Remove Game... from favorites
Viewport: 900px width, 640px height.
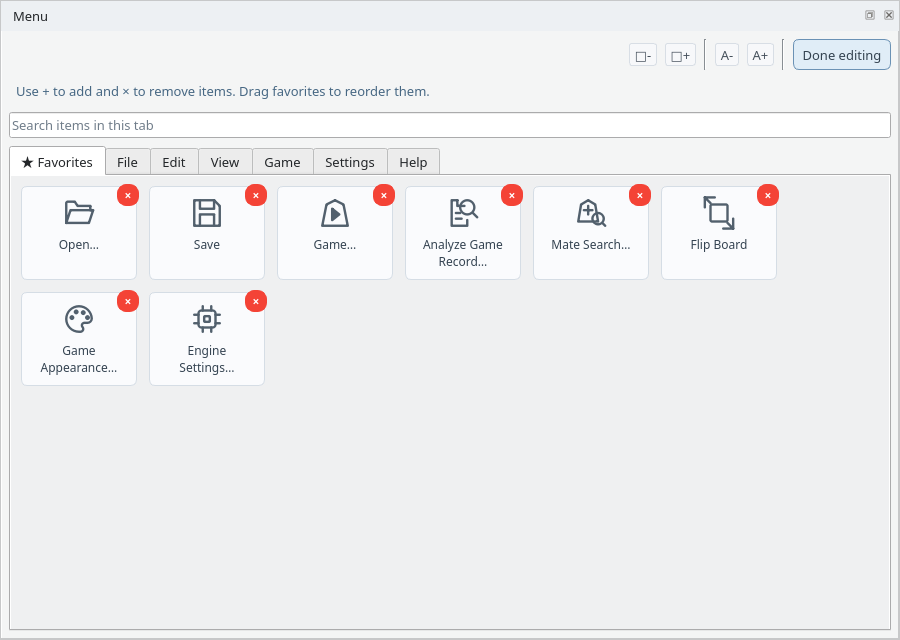point(384,195)
